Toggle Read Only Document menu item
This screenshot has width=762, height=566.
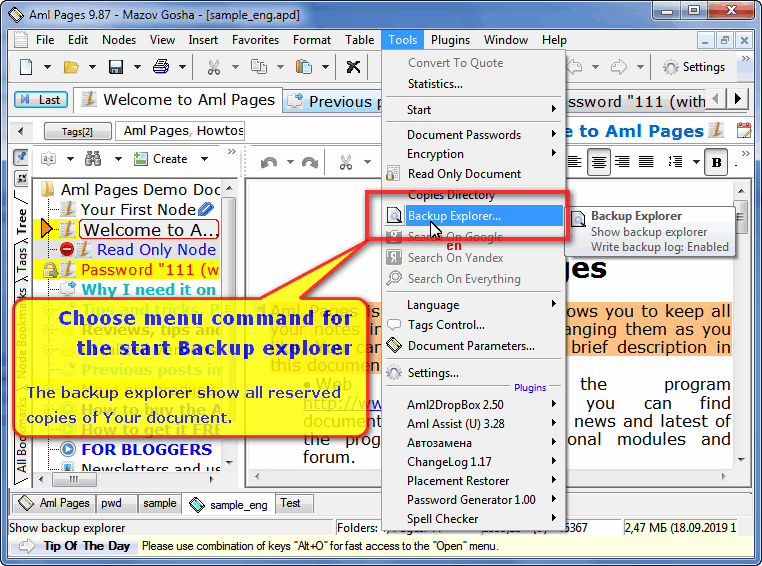[x=464, y=174]
